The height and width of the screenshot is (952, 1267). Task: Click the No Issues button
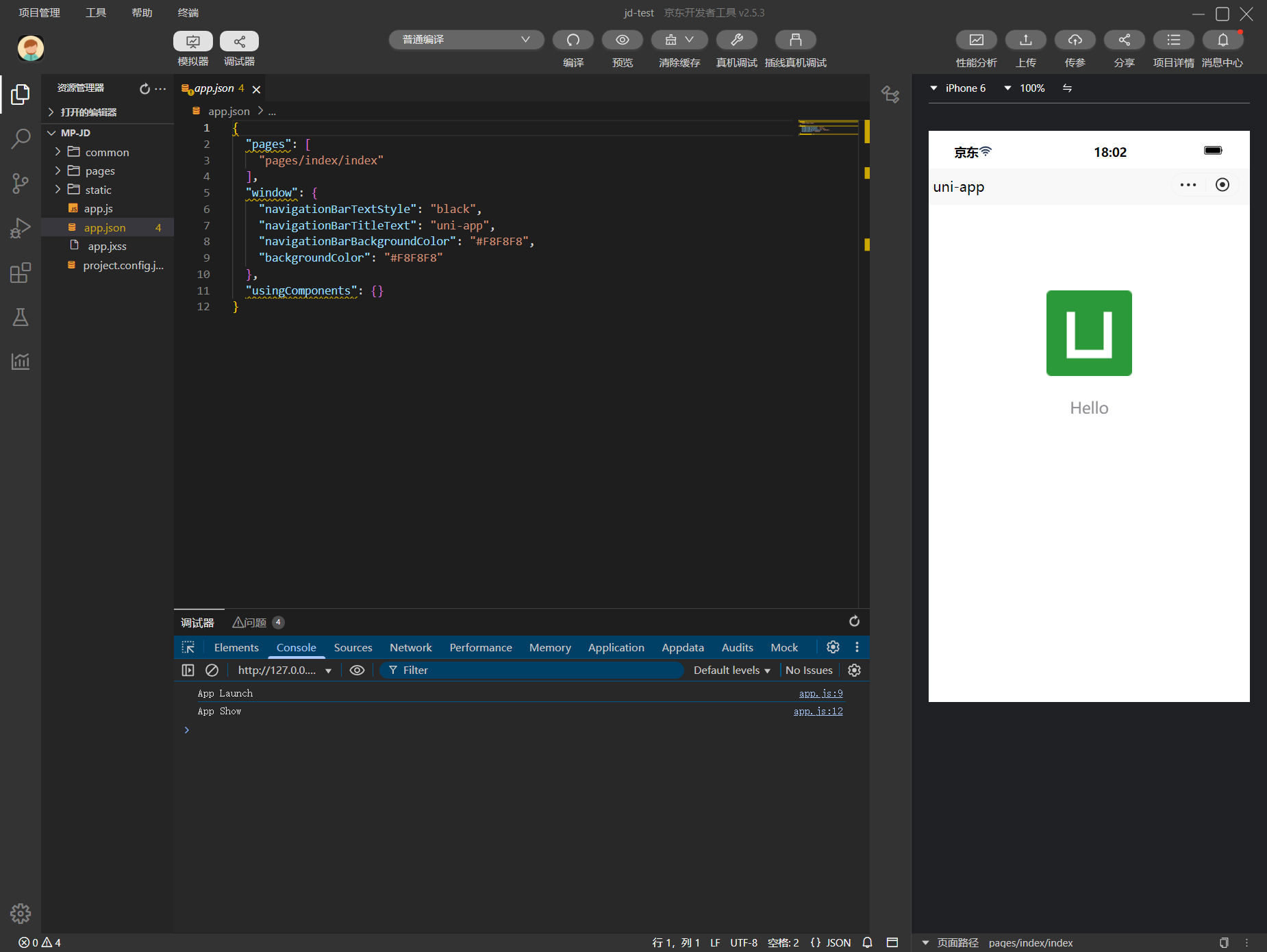point(809,671)
